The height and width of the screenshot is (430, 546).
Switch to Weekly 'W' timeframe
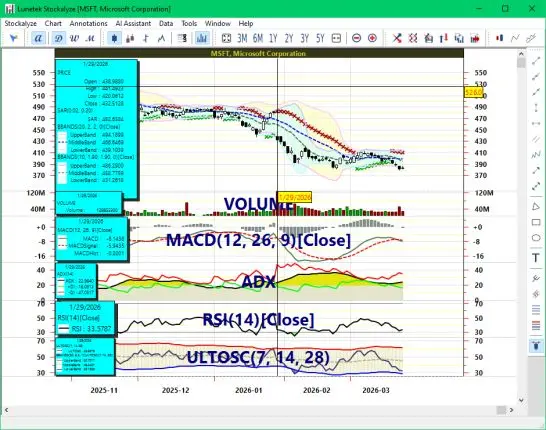pyautogui.click(x=74, y=38)
